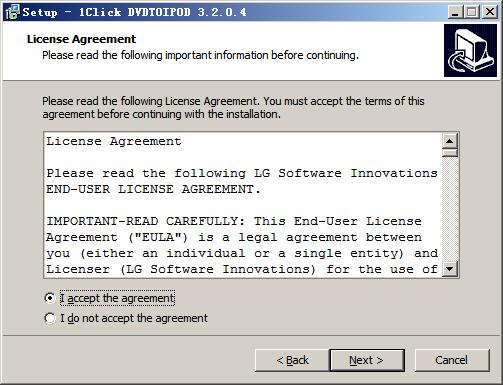This screenshot has width=503, height=385.
Task: Select the do not accept radio circle
Action: (50, 318)
